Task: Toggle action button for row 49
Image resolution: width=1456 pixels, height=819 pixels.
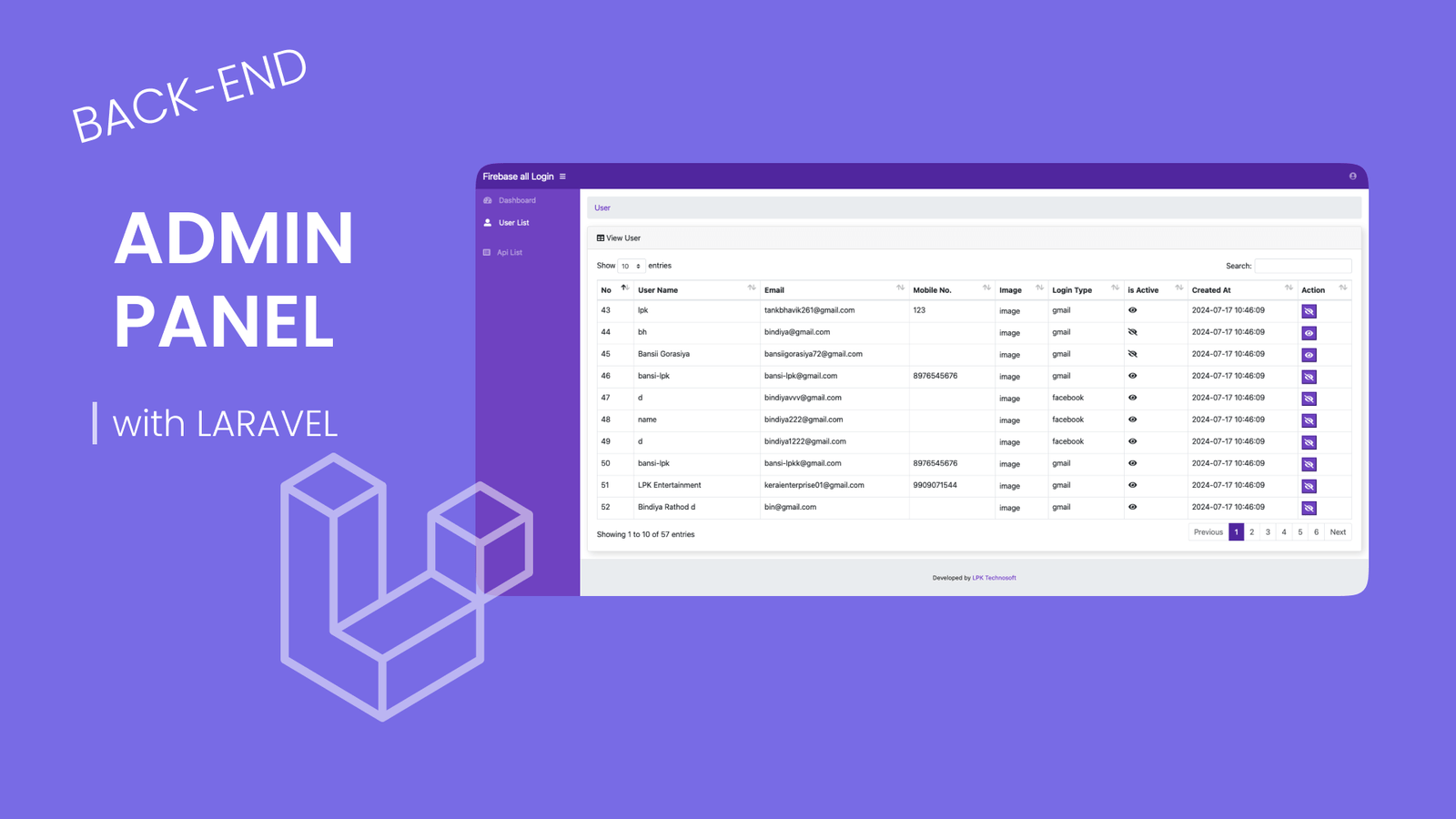Action: (1309, 442)
